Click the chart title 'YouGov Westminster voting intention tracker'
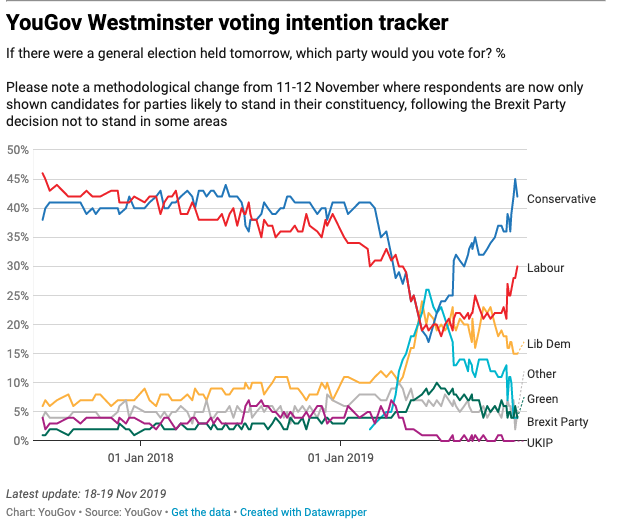This screenshot has height=522, width=619. (227, 22)
